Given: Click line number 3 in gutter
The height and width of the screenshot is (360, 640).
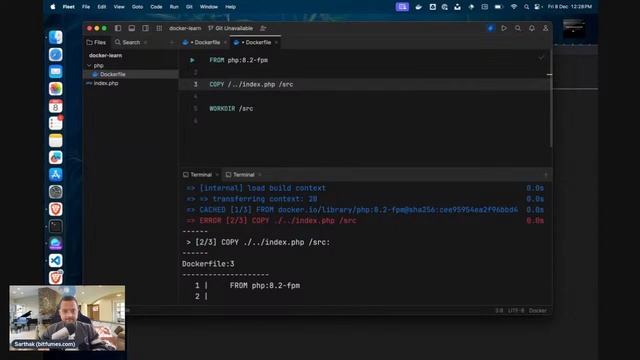Looking at the screenshot, I should [196, 84].
